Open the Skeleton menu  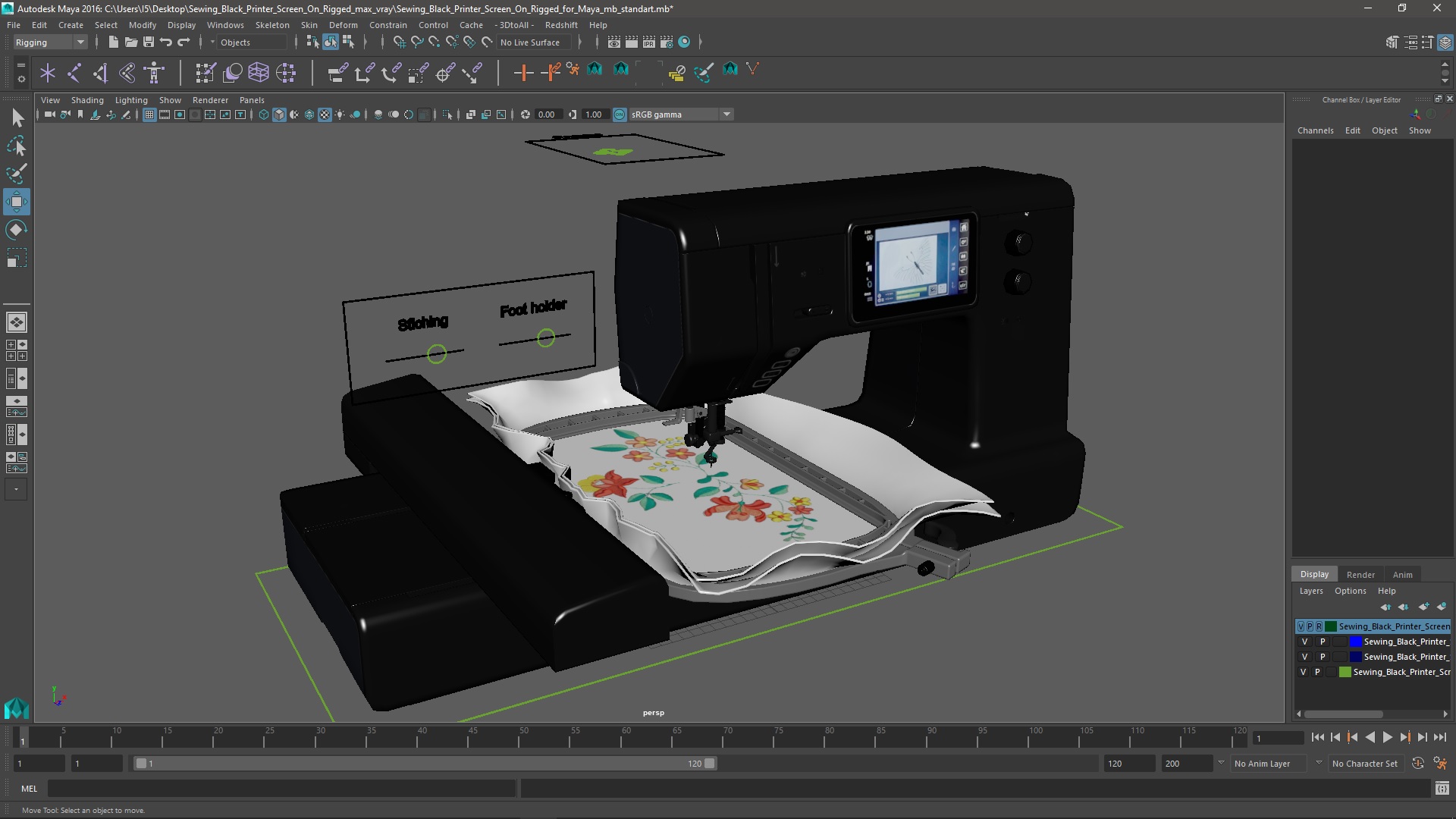(272, 25)
